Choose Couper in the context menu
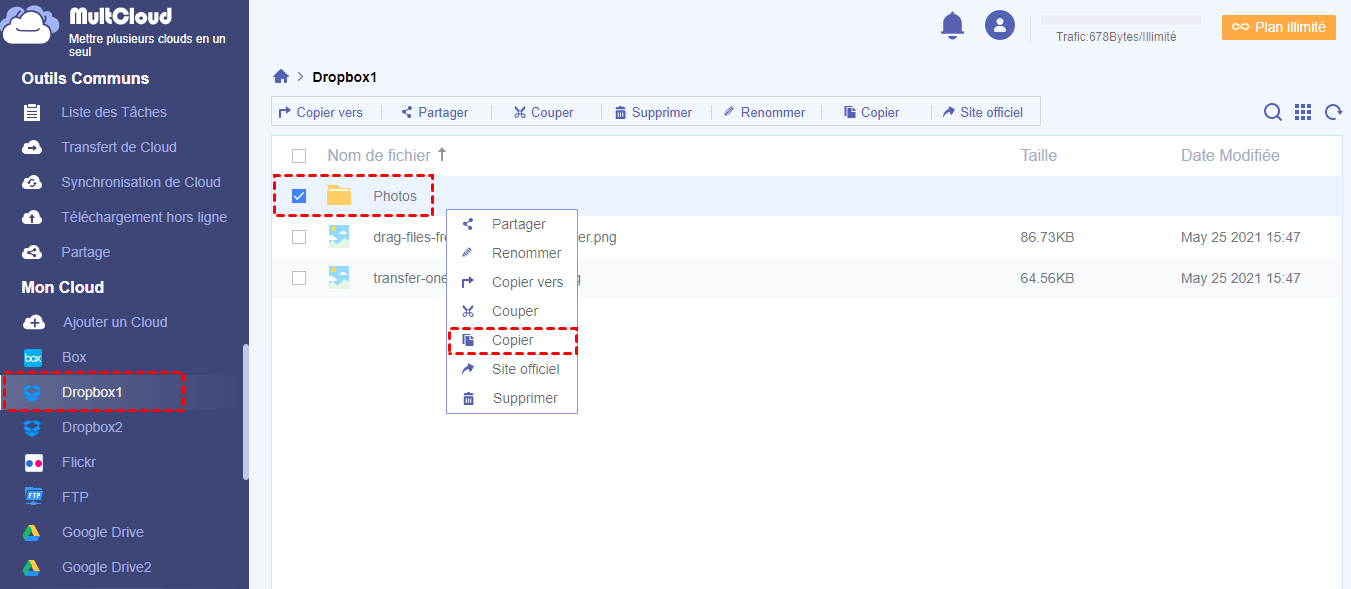The image size is (1351, 589). tap(512, 311)
